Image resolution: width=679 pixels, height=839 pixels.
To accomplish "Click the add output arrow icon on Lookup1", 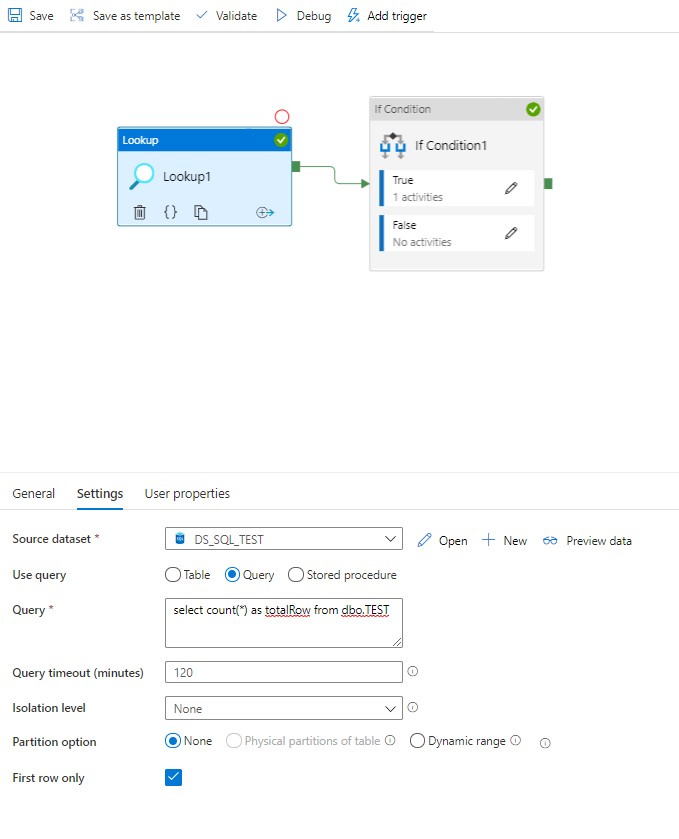I will coord(265,212).
